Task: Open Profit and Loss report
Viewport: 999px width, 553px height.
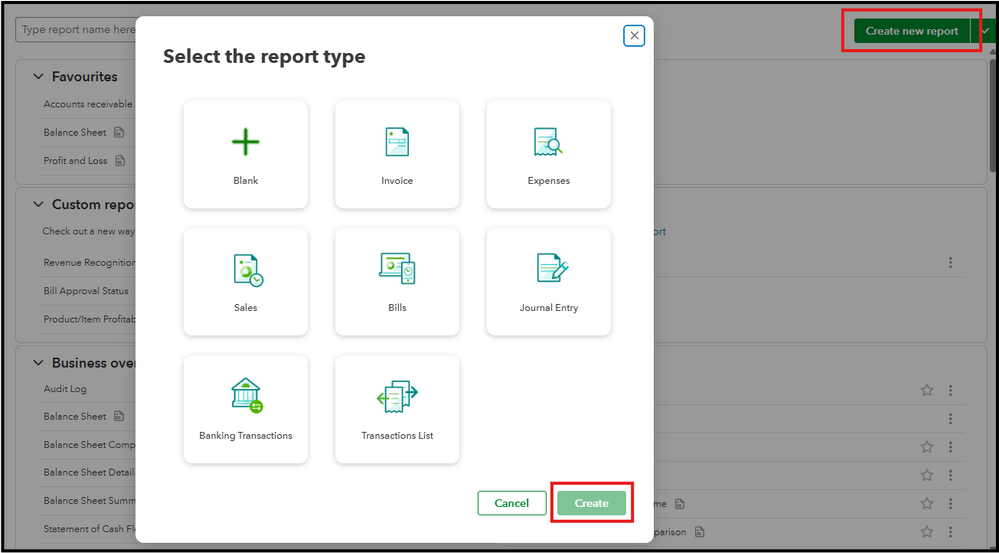Action: point(75,161)
